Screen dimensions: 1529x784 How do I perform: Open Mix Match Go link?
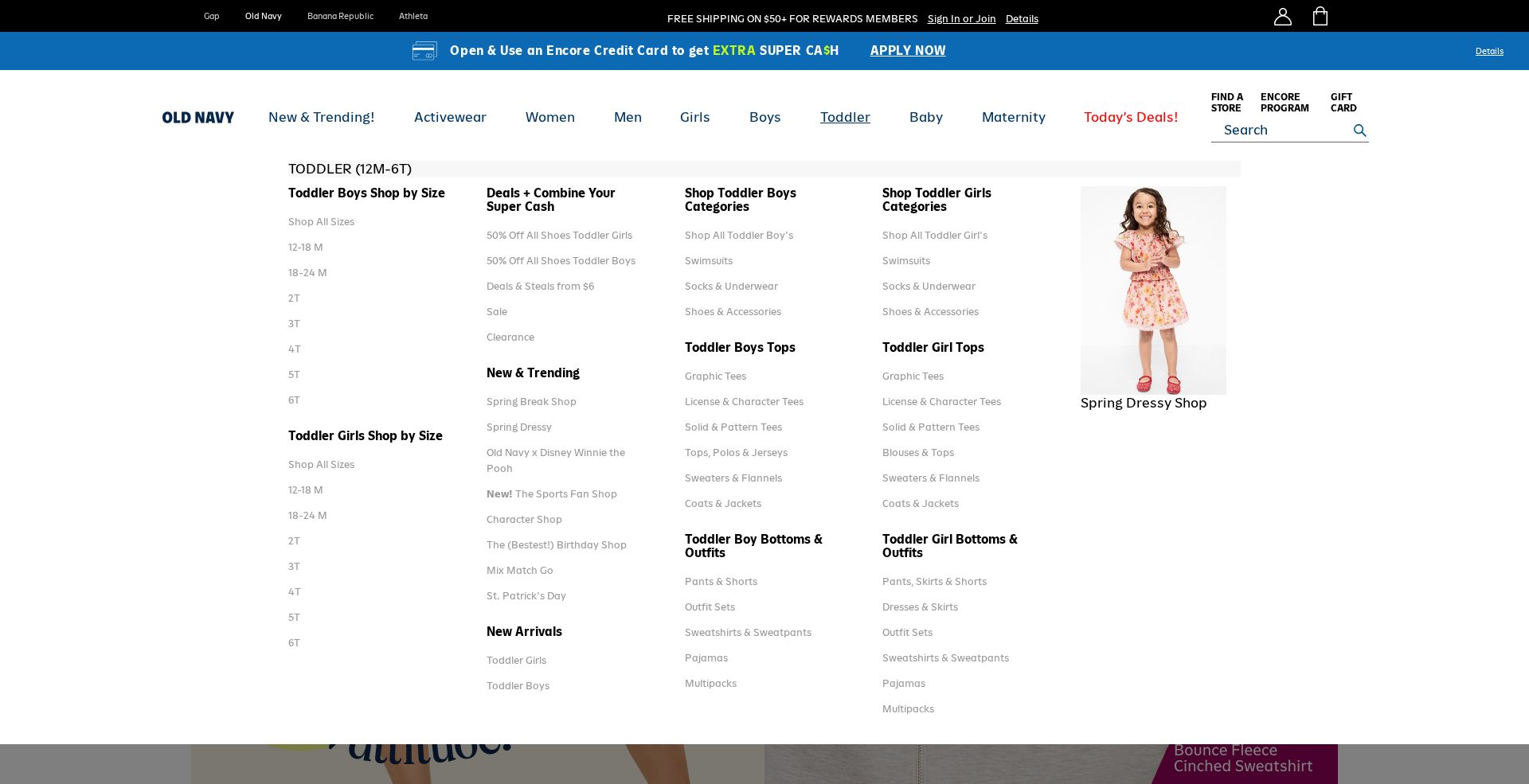519,570
